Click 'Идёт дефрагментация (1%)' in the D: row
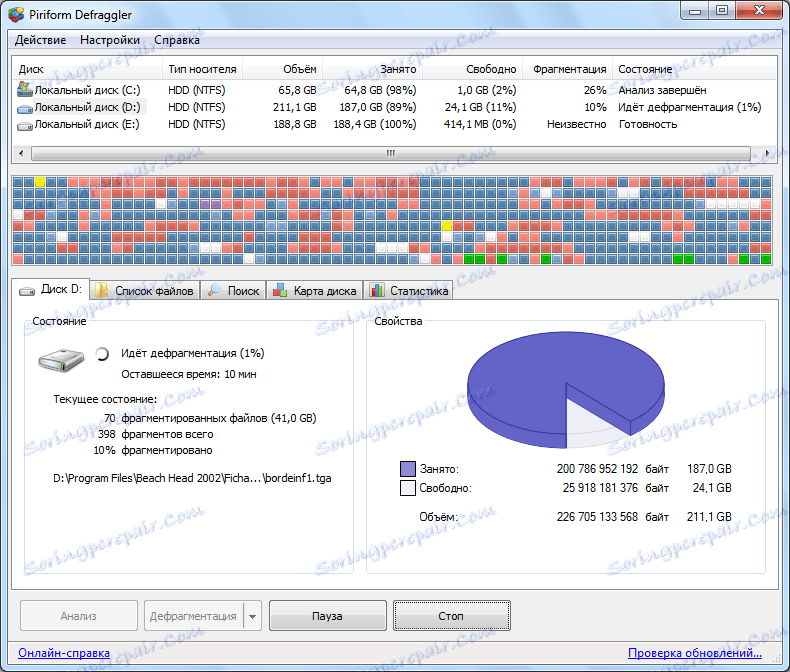This screenshot has height=672, width=790. point(690,107)
